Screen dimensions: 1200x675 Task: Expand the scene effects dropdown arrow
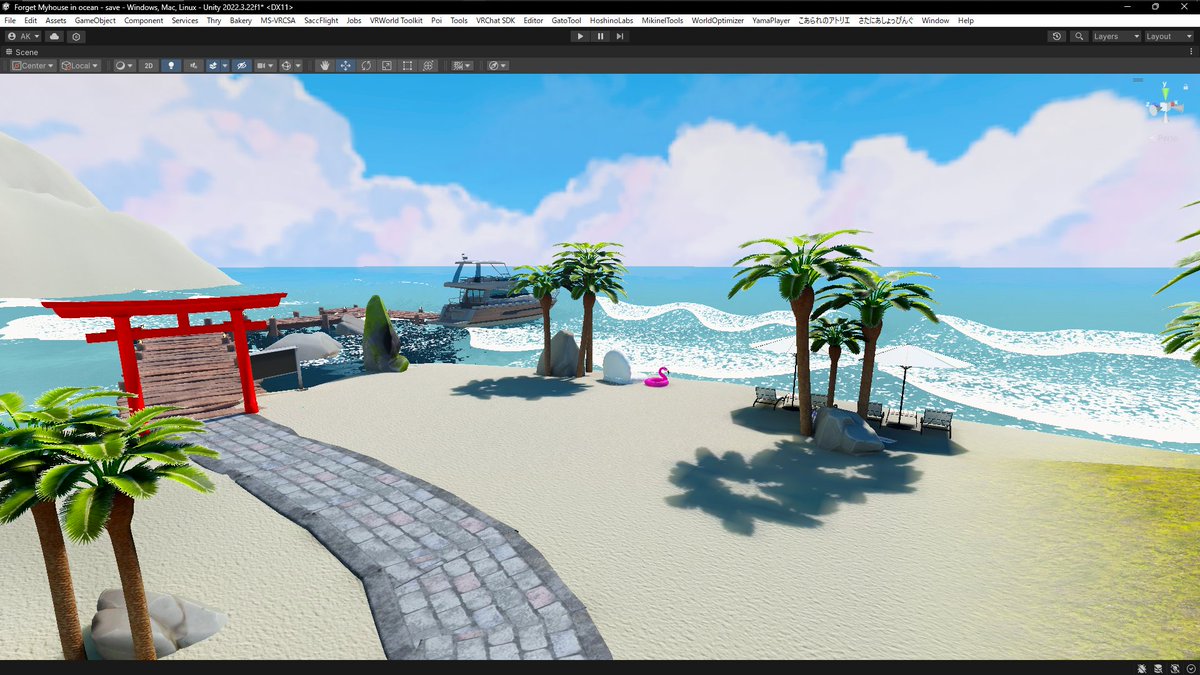[x=225, y=66]
